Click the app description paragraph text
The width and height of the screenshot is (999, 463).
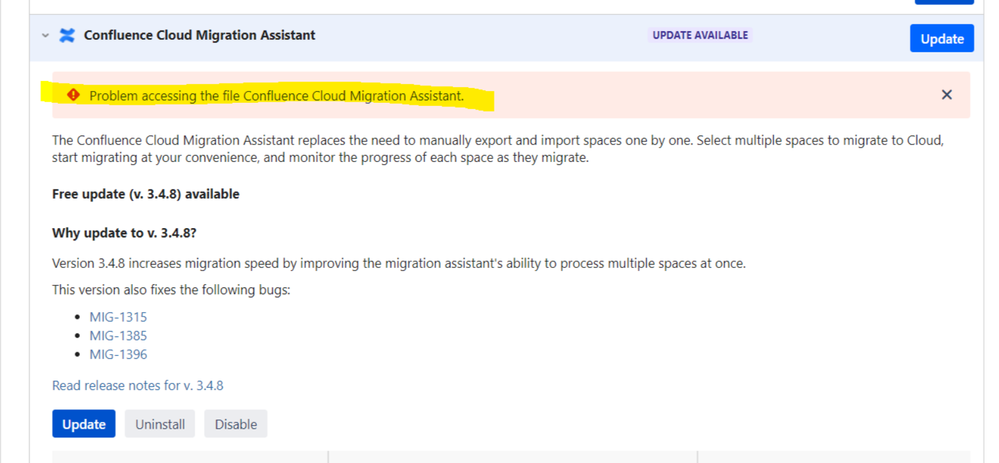click(x=498, y=149)
